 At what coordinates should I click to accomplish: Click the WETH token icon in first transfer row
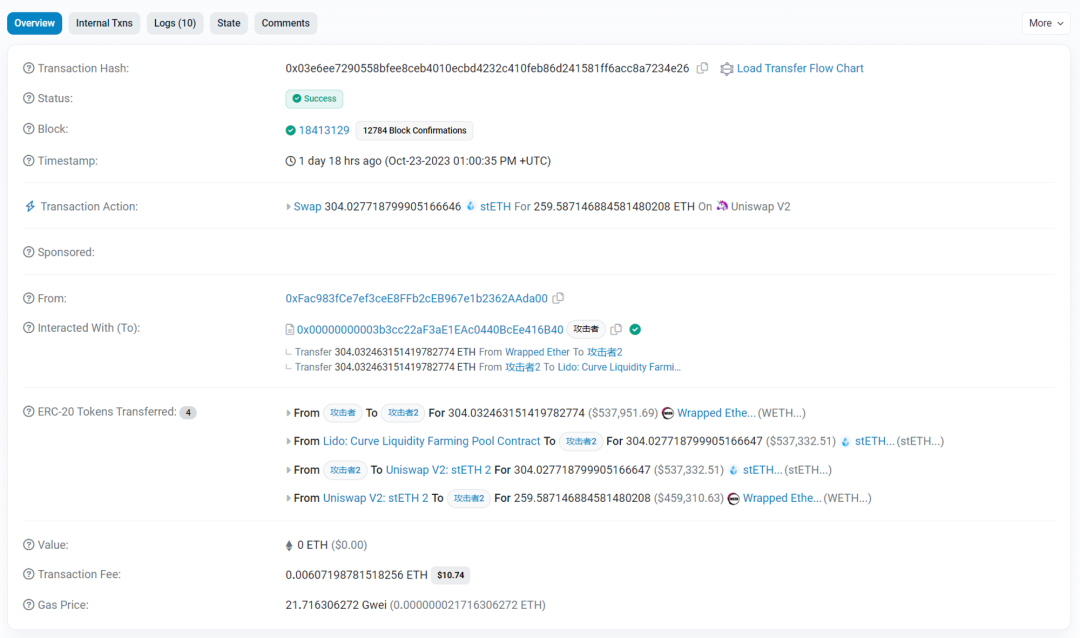click(667, 413)
